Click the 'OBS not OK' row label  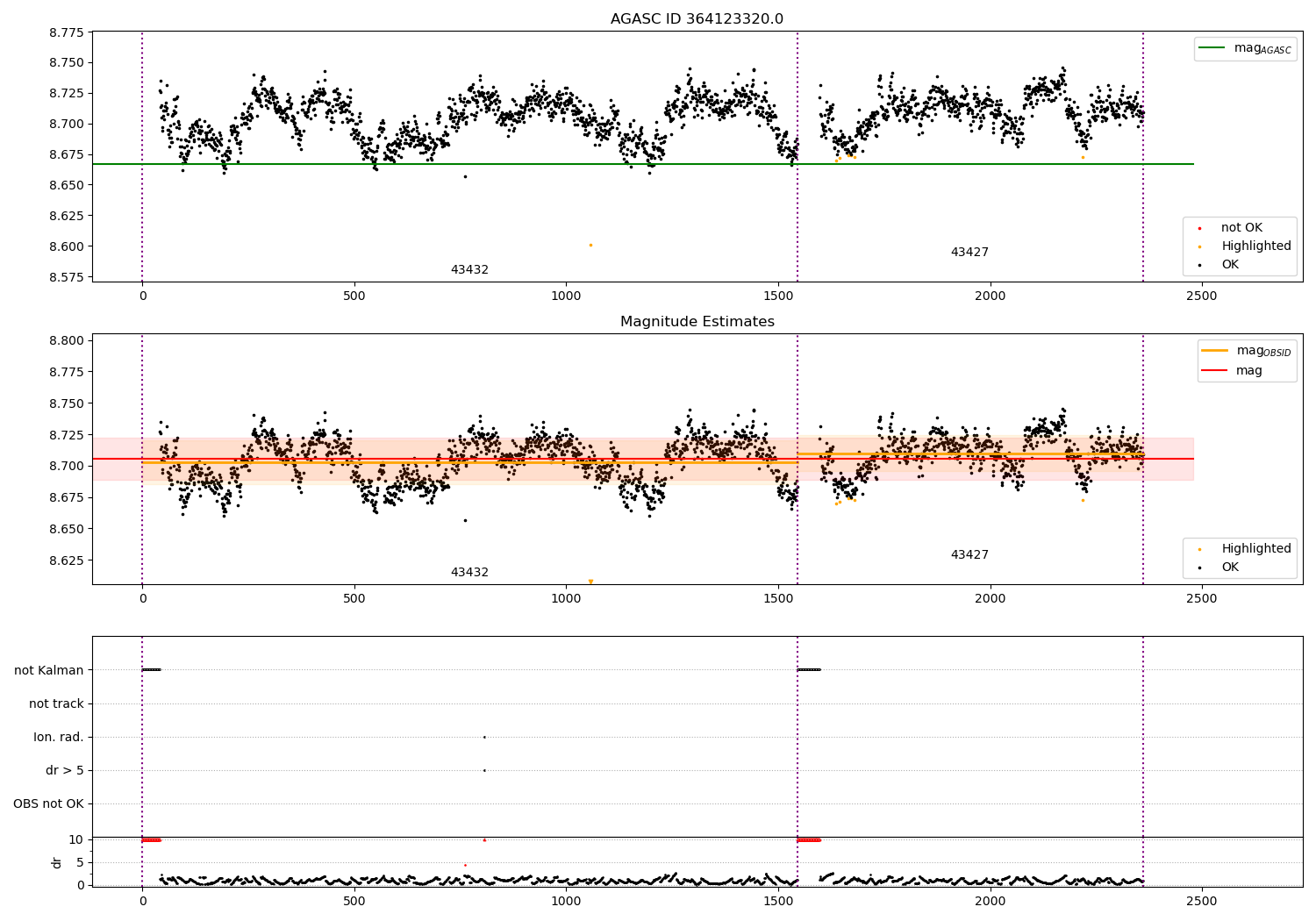(49, 803)
